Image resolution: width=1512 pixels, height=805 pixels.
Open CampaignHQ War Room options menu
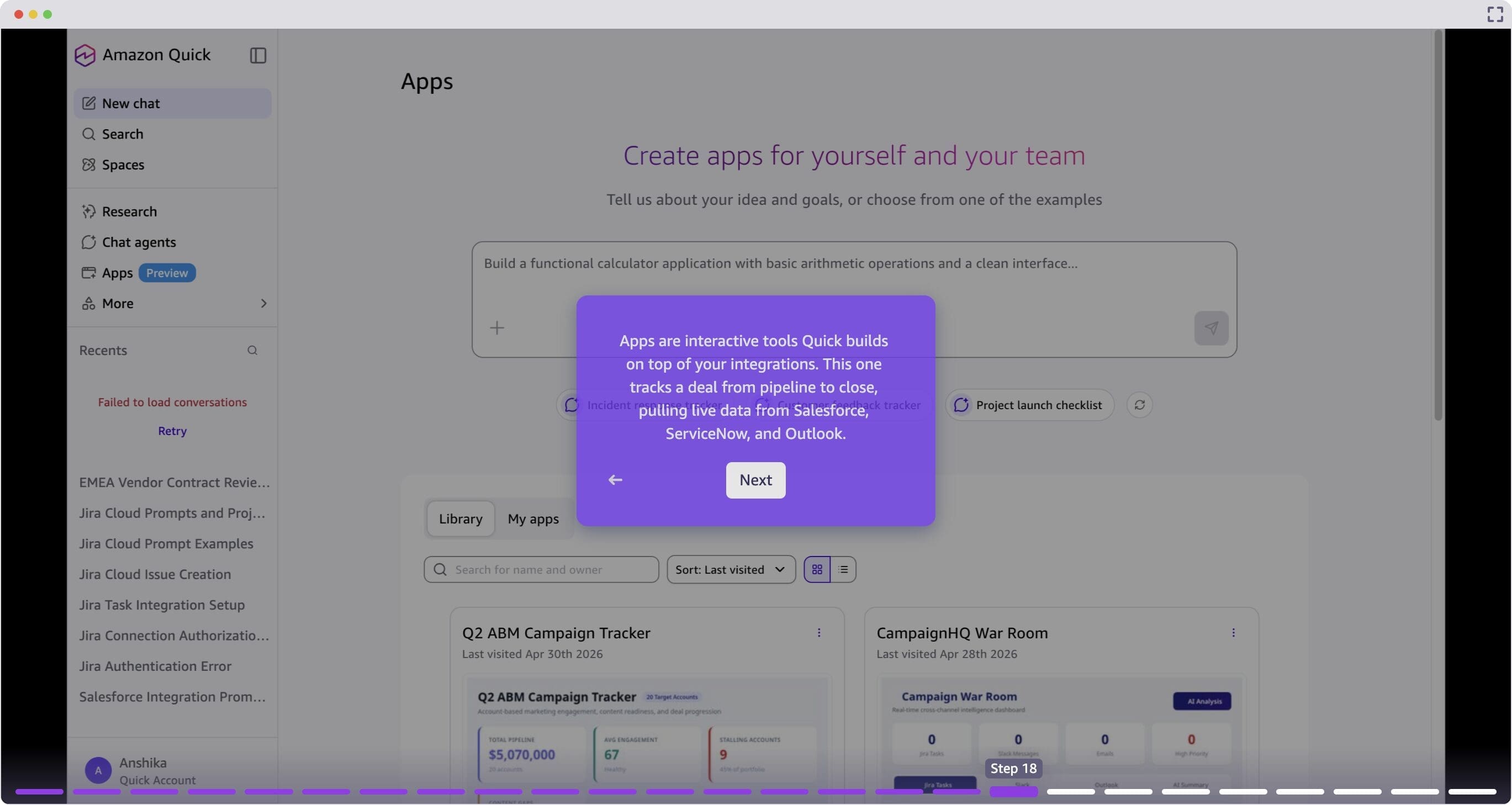point(1233,633)
